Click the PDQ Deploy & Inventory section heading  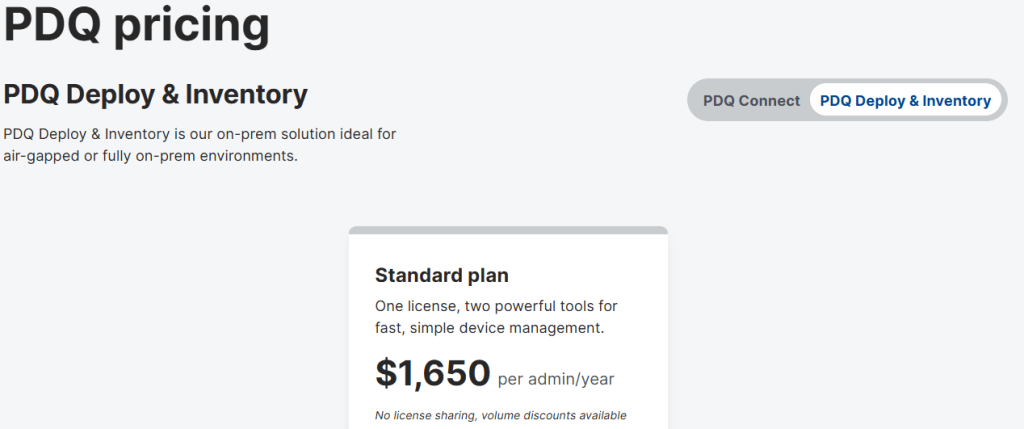tap(155, 96)
